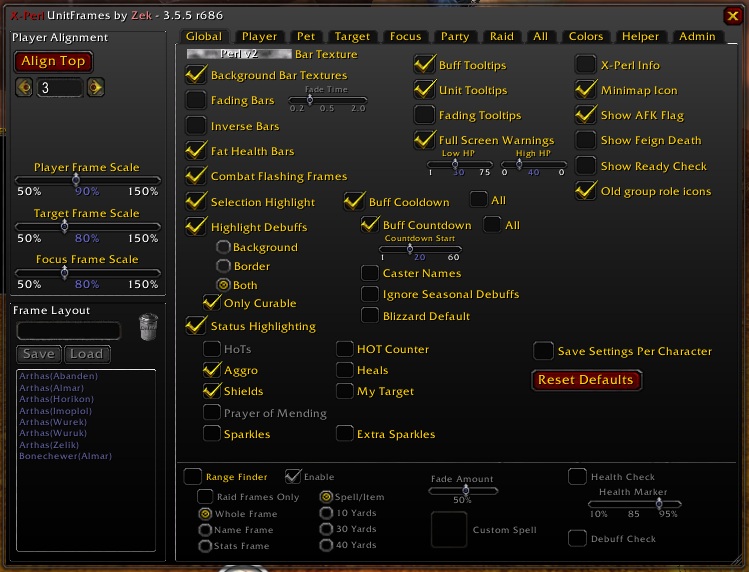Uncheck Fat Health Bars option

(x=196, y=150)
